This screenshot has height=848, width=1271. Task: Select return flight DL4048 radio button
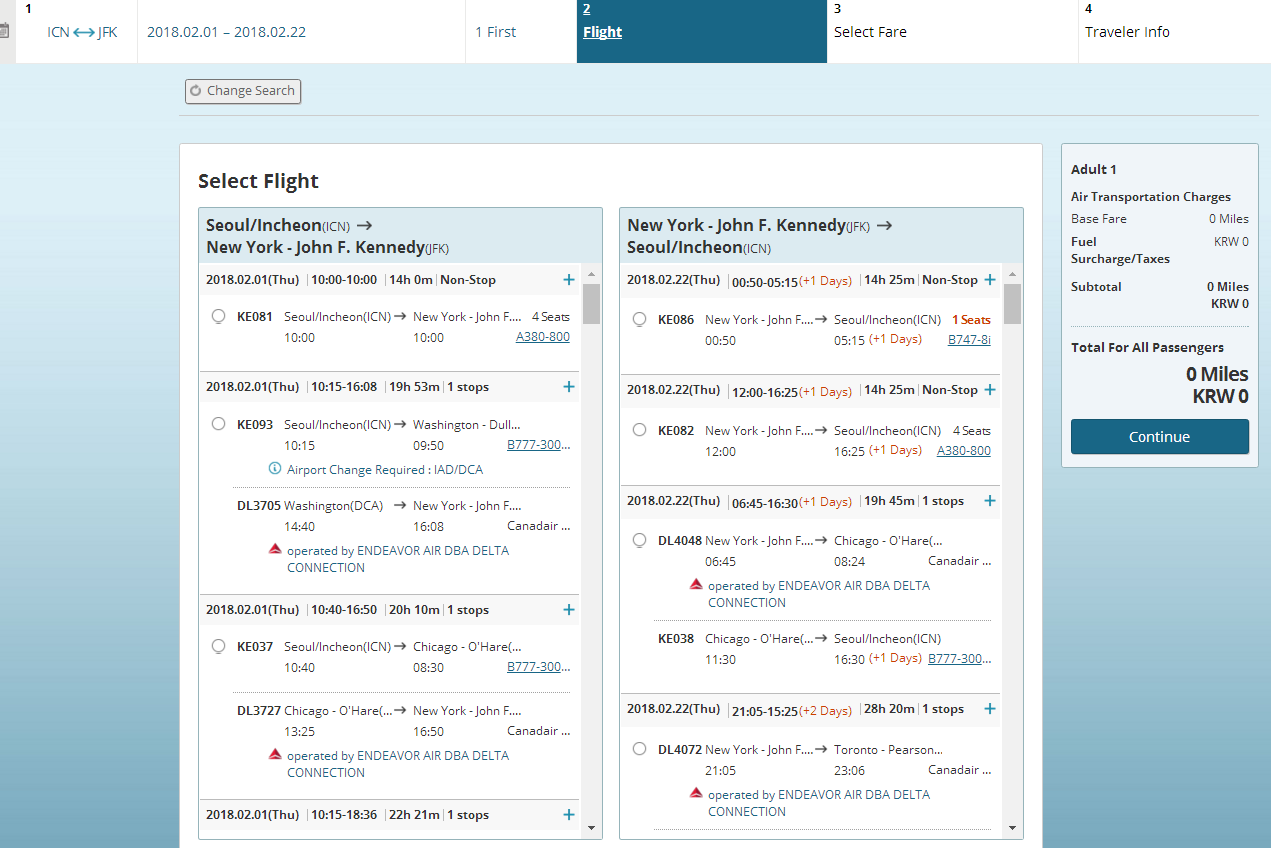pos(640,540)
